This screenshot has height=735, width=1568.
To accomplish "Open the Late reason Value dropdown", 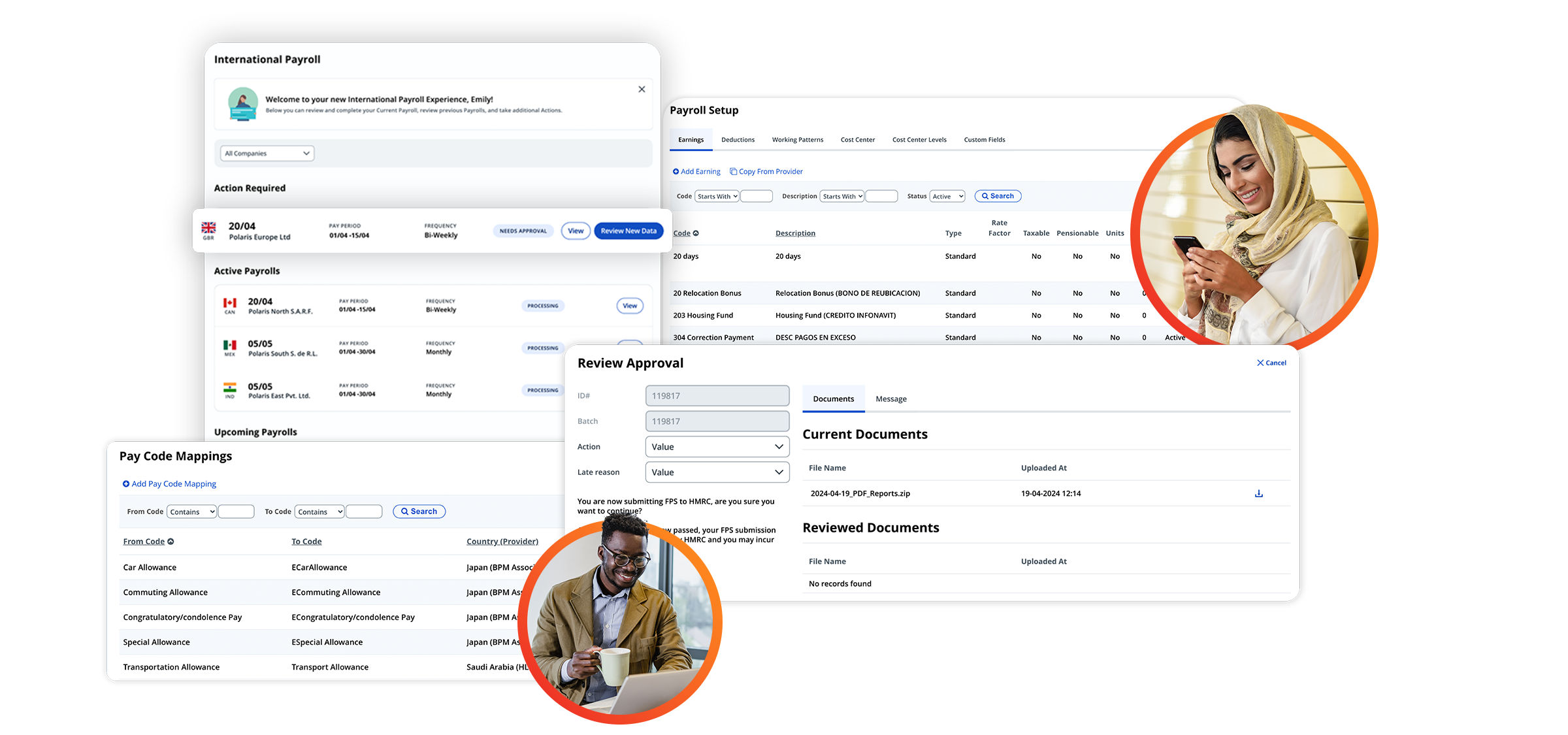I will coord(717,472).
